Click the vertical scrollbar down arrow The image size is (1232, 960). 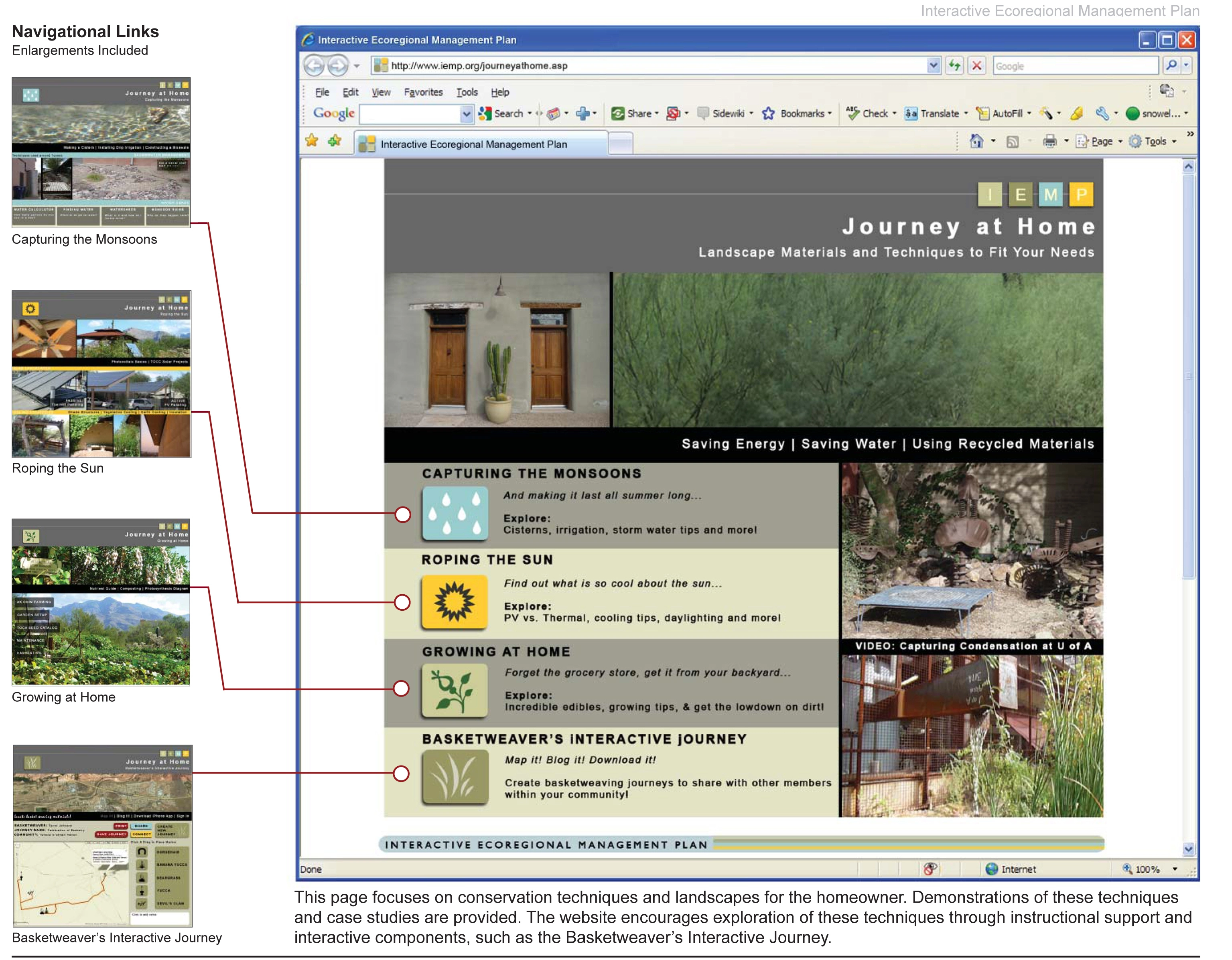point(1188,849)
